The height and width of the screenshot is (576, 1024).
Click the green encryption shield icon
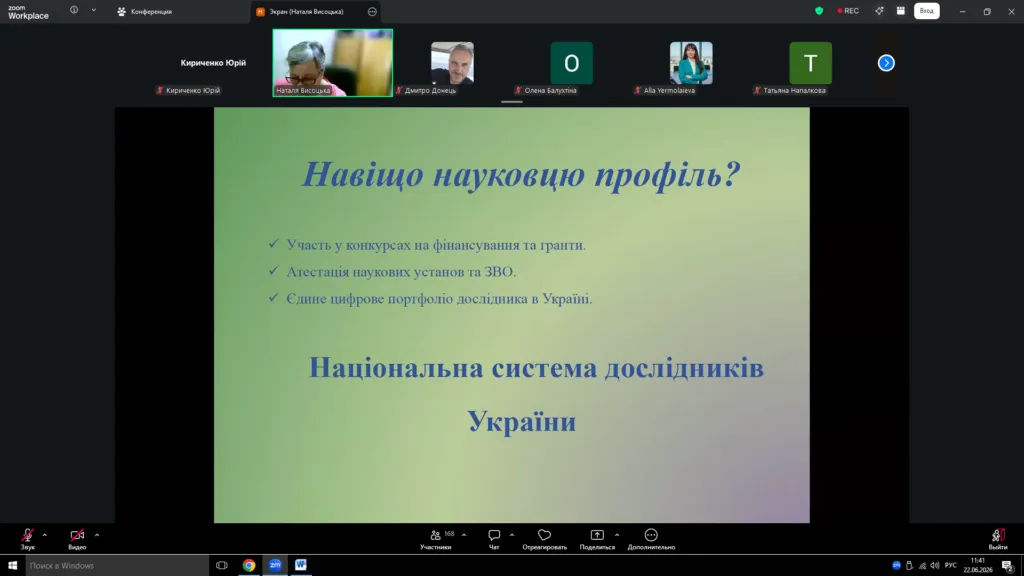[x=819, y=11]
